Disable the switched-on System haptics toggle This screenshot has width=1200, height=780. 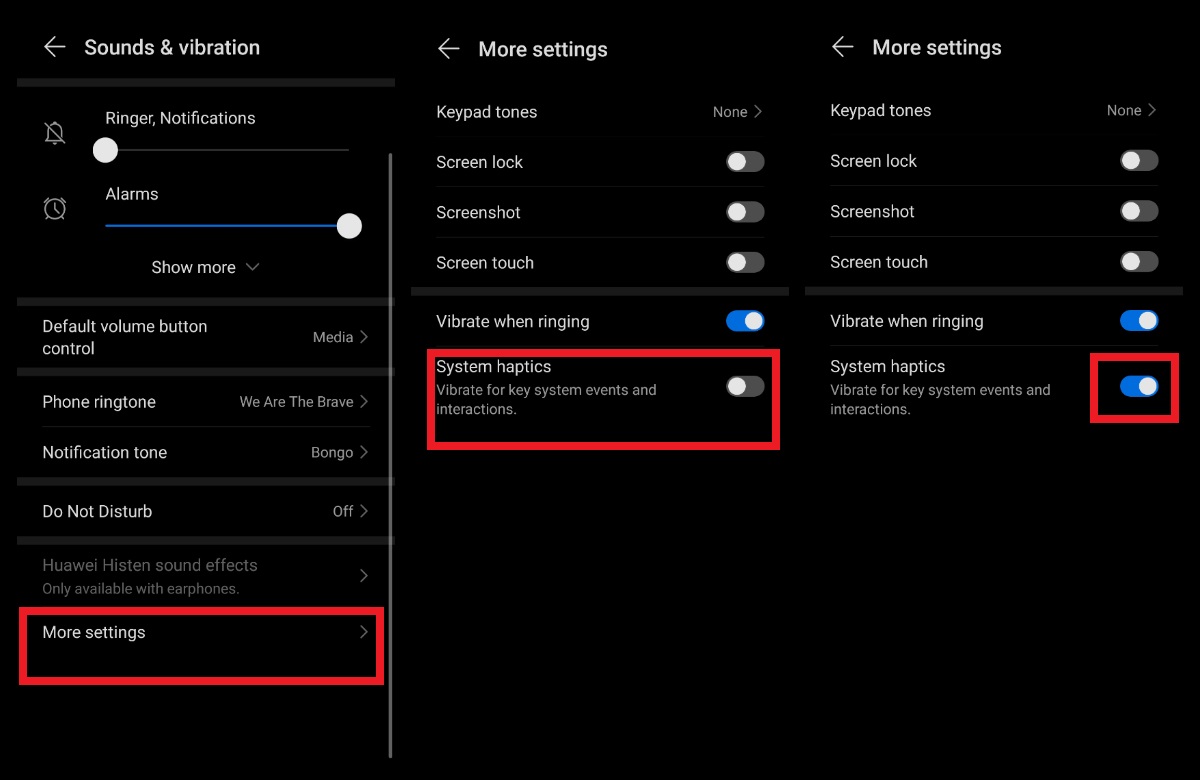click(1139, 386)
